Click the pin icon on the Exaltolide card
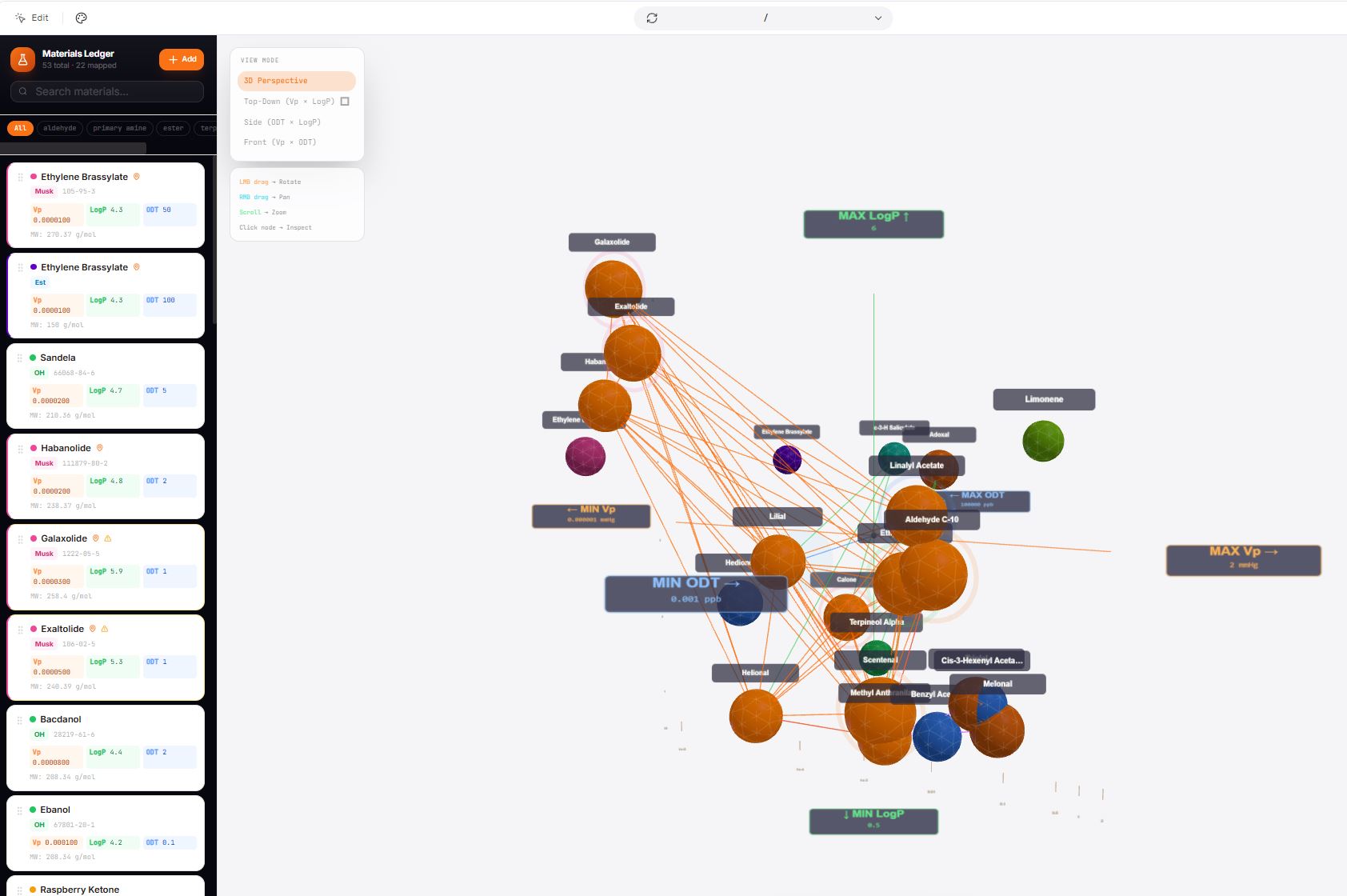This screenshot has width=1347, height=896. pyautogui.click(x=93, y=629)
